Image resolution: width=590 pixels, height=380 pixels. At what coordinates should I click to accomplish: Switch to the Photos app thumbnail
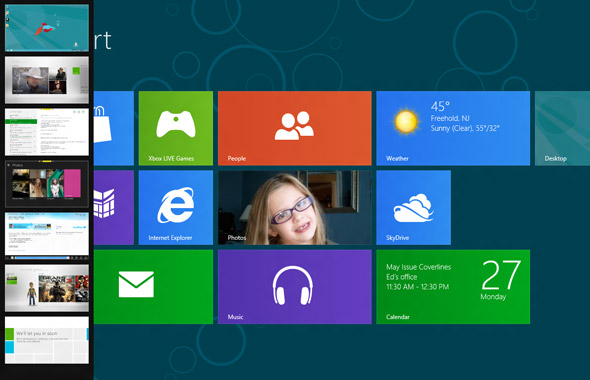click(47, 184)
